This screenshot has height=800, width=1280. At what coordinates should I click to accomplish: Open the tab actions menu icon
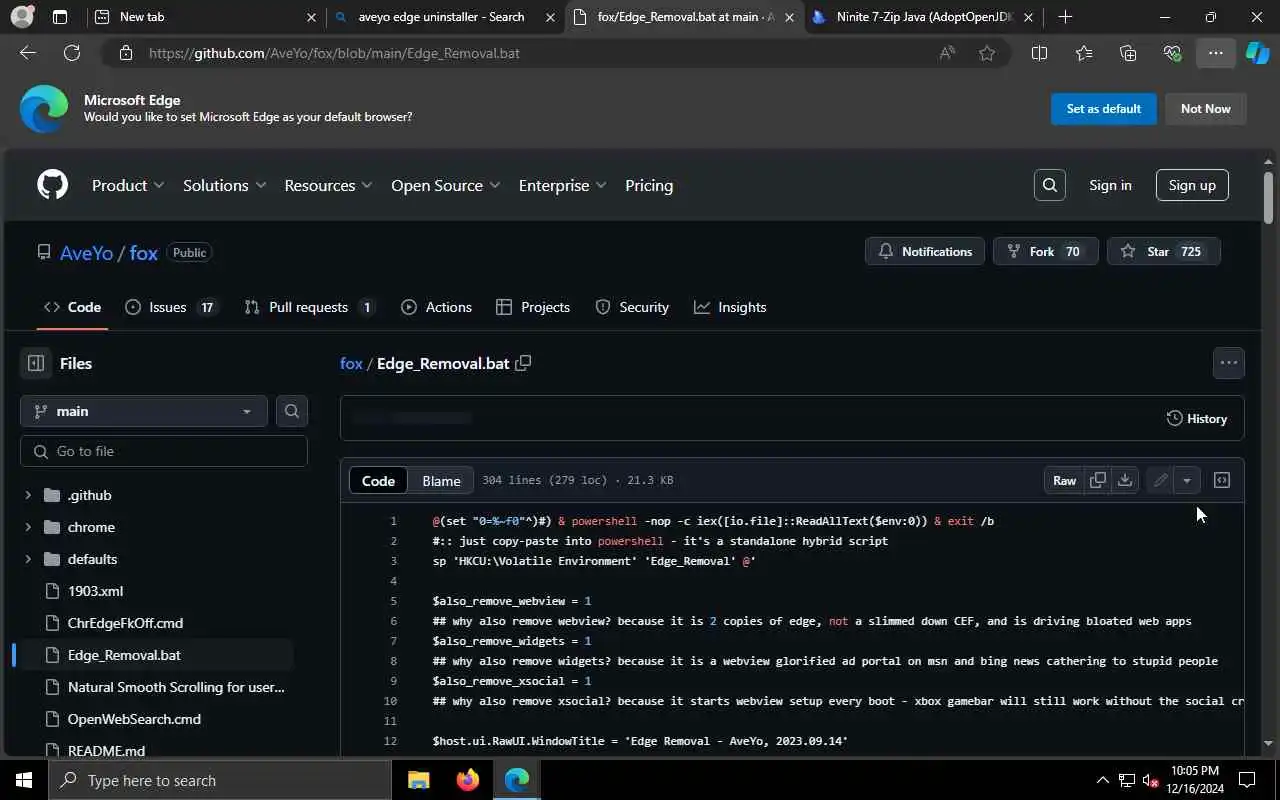(60, 17)
